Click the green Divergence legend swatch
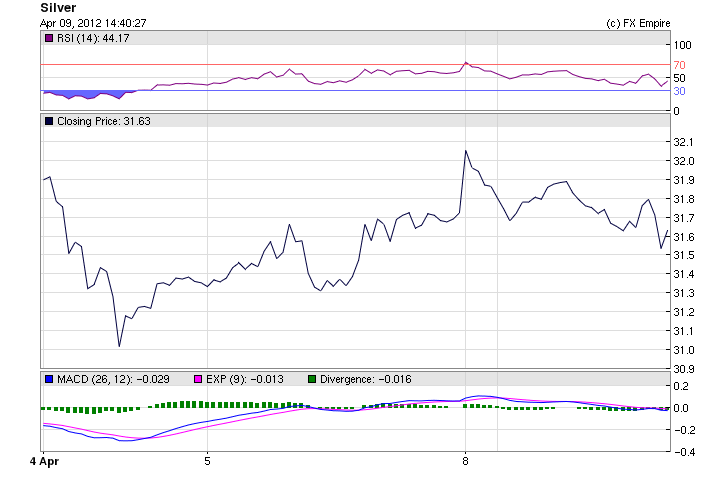The height and width of the screenshot is (487, 710). point(312,379)
